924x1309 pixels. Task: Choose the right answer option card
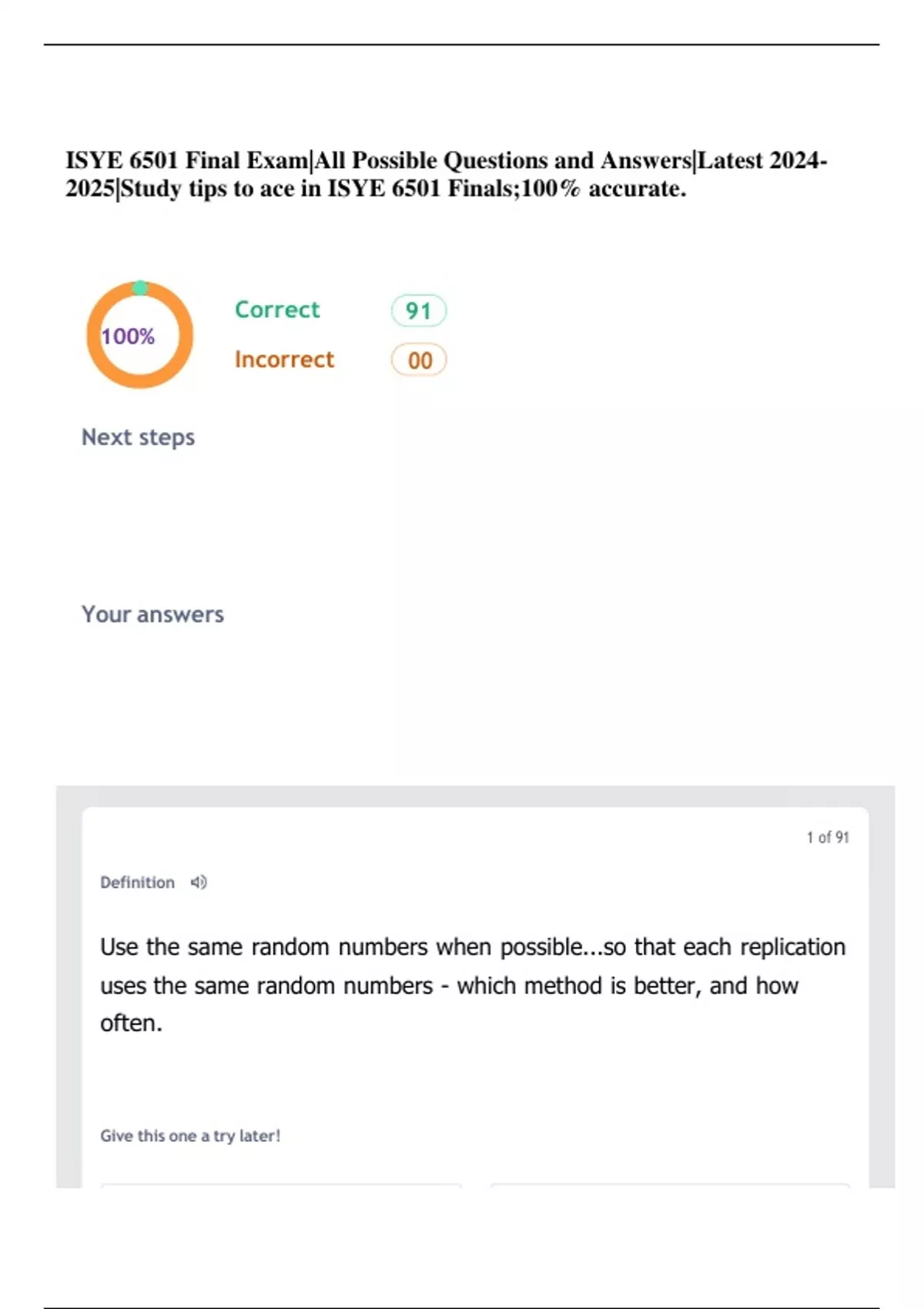point(669,1186)
